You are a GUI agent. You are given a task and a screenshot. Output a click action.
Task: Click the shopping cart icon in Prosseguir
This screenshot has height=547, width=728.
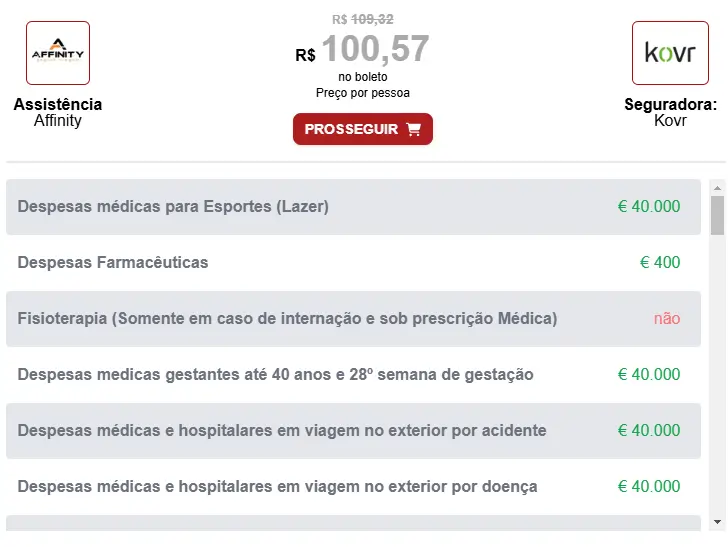tap(413, 129)
